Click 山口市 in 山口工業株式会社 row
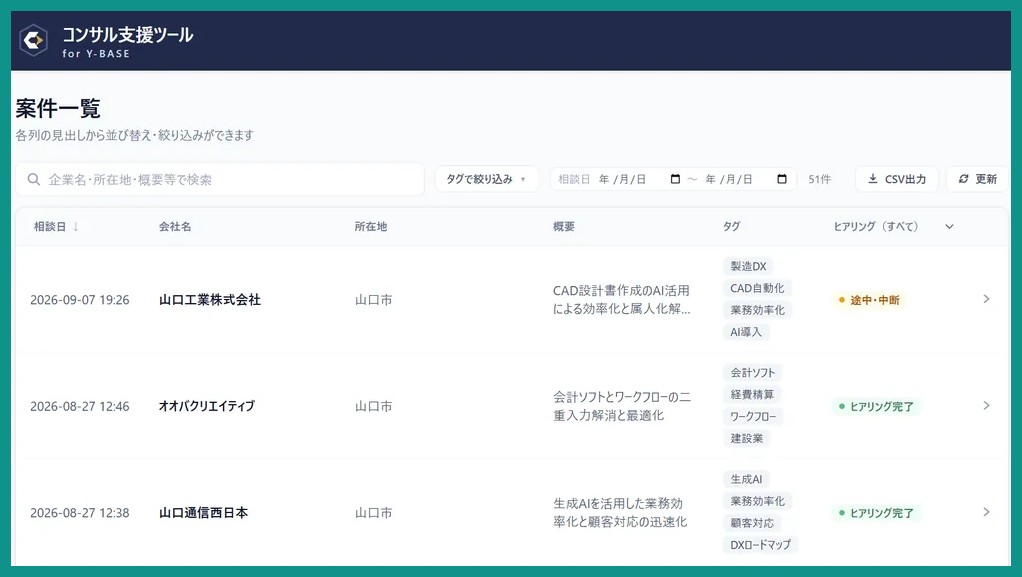Screen dimensions: 1022x577 (373, 300)
